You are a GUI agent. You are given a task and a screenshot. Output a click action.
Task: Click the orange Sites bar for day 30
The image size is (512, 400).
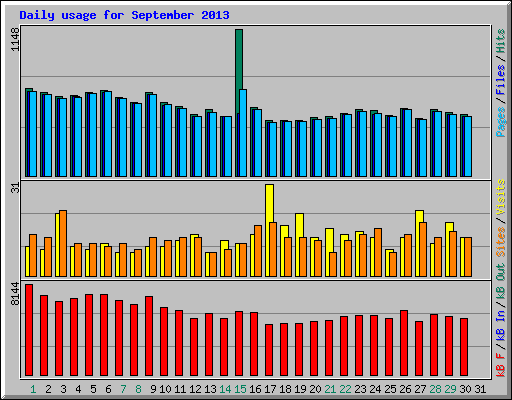point(468,257)
